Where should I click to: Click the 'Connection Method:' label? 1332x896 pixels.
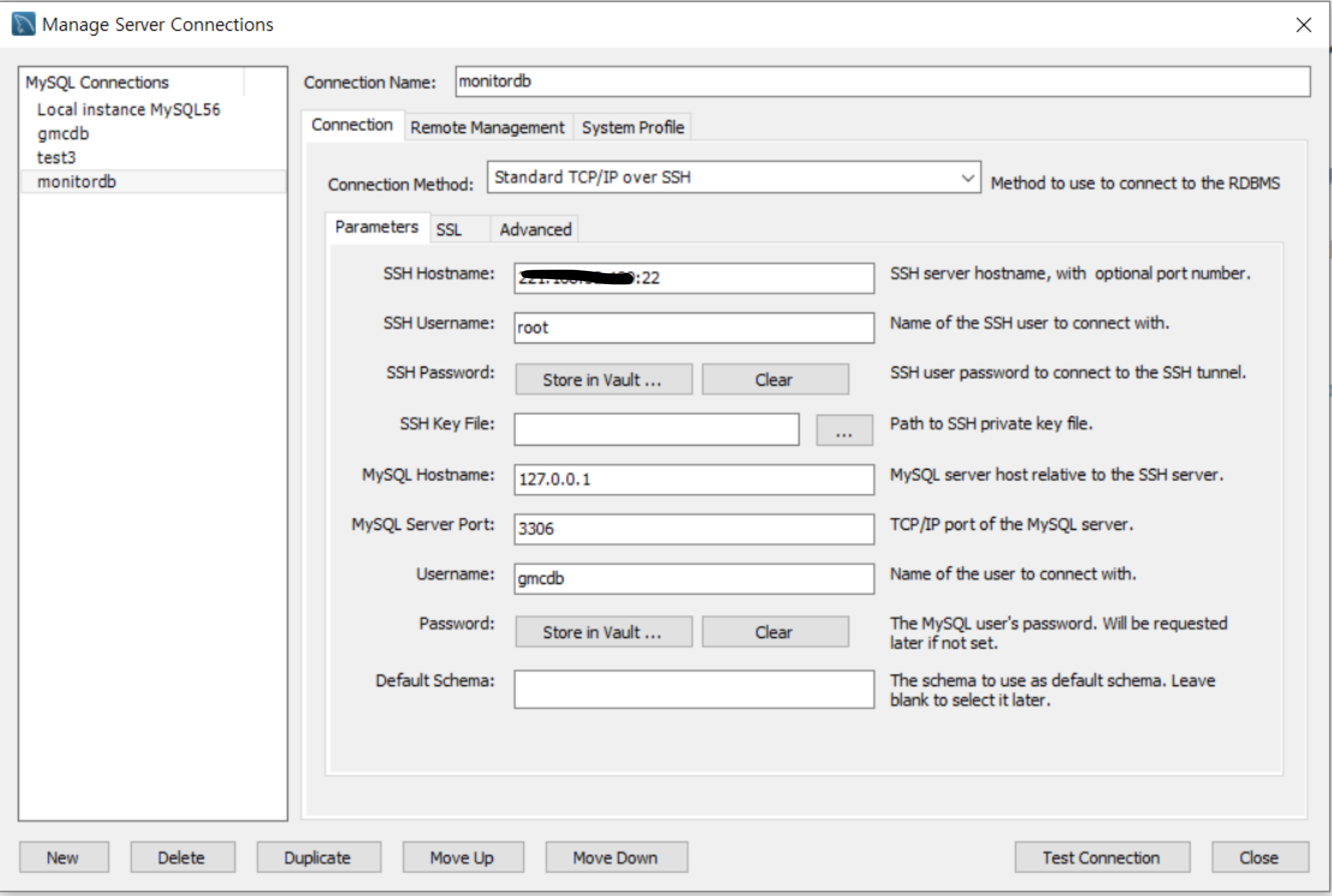pos(401,185)
